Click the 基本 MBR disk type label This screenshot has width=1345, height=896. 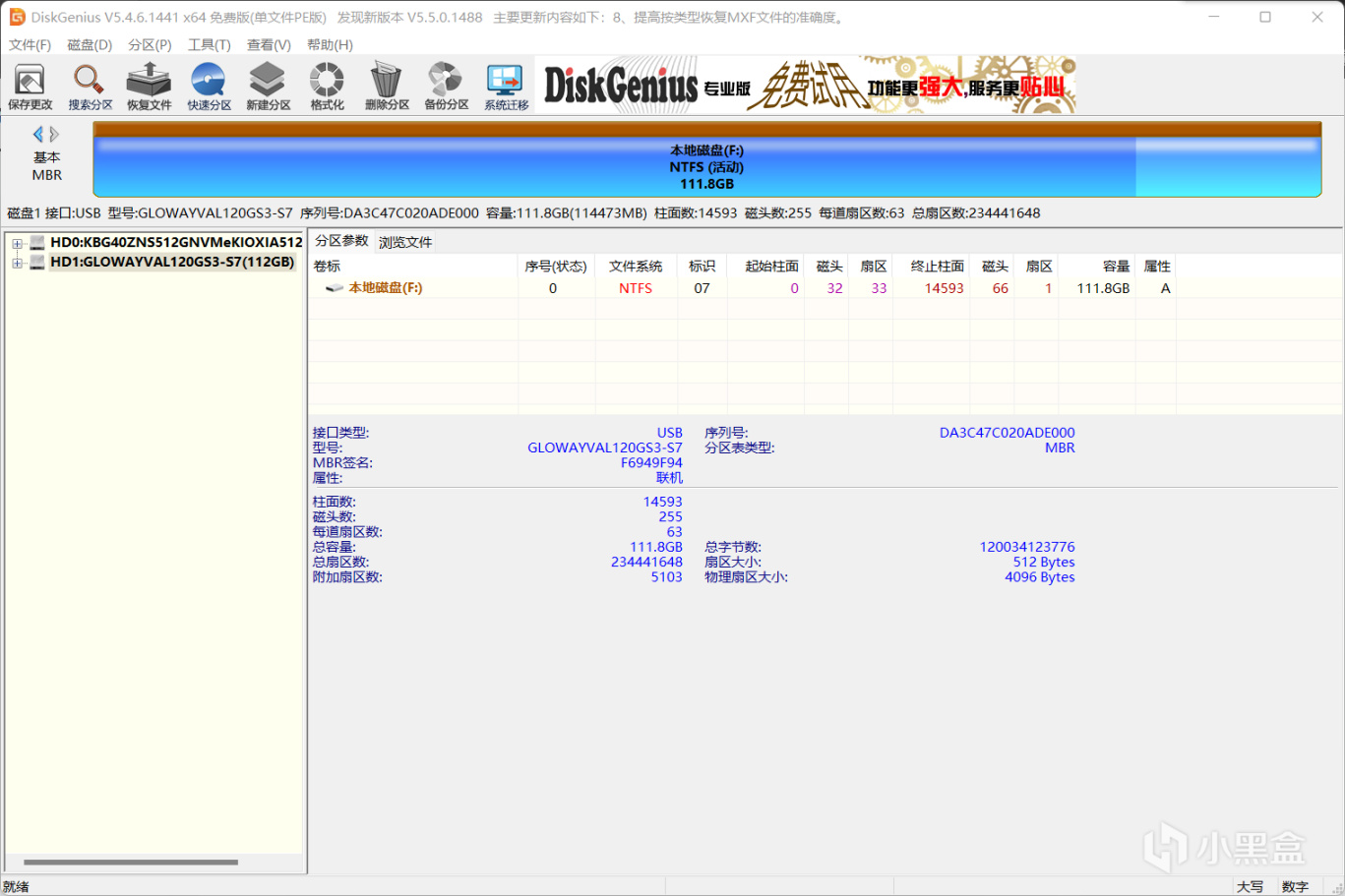click(46, 166)
